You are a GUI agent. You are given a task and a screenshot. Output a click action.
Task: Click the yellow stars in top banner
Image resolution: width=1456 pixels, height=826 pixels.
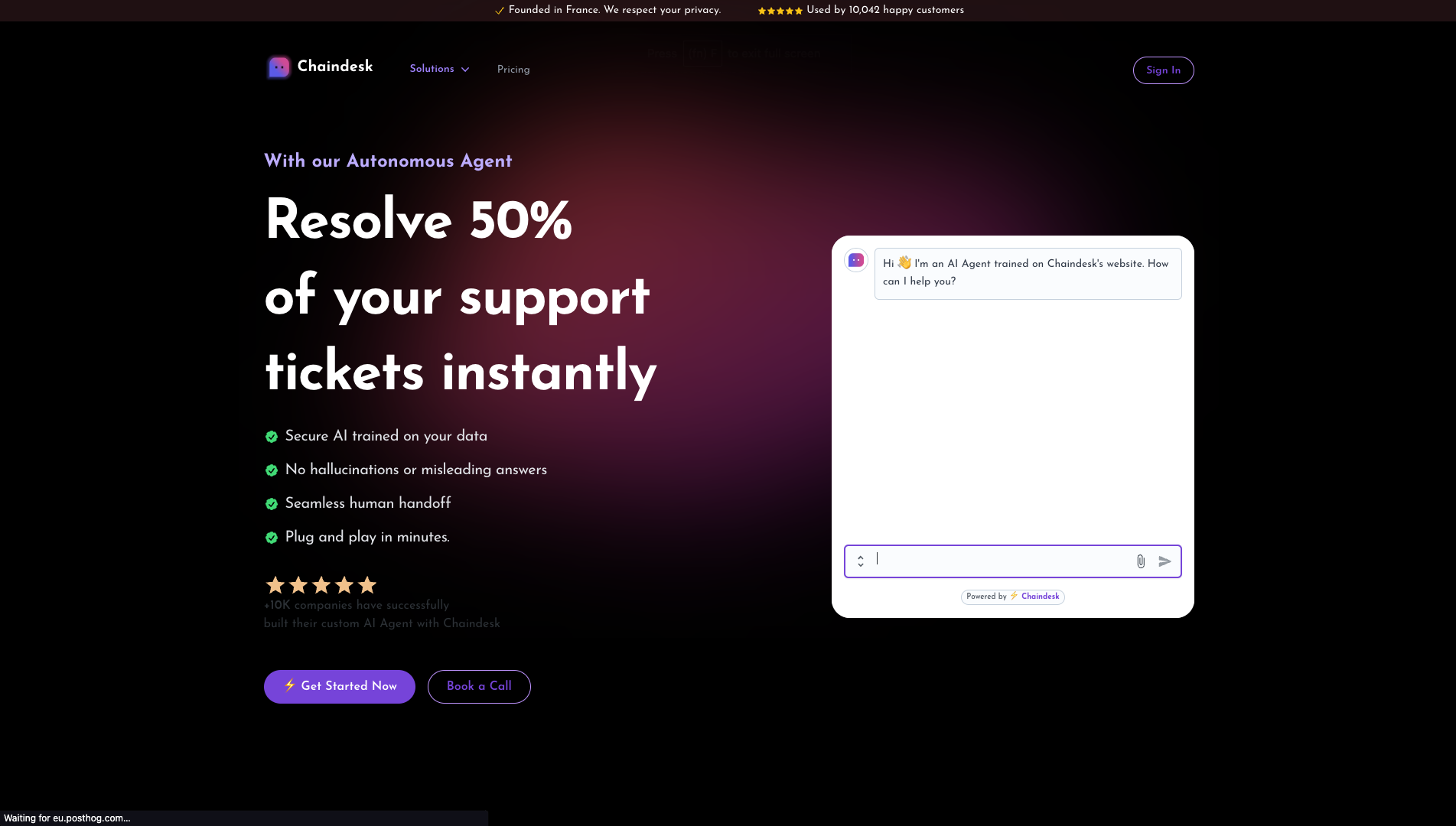coord(780,11)
